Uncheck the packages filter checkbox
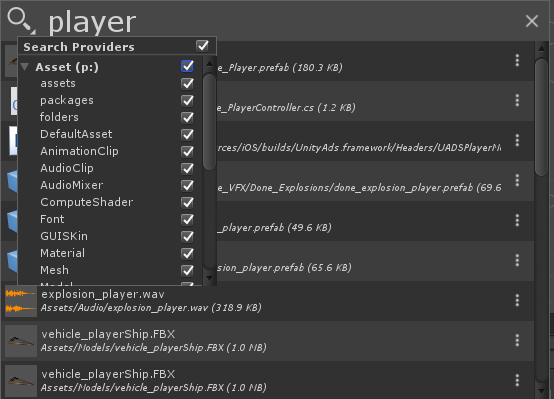The width and height of the screenshot is (554, 399). tap(187, 101)
